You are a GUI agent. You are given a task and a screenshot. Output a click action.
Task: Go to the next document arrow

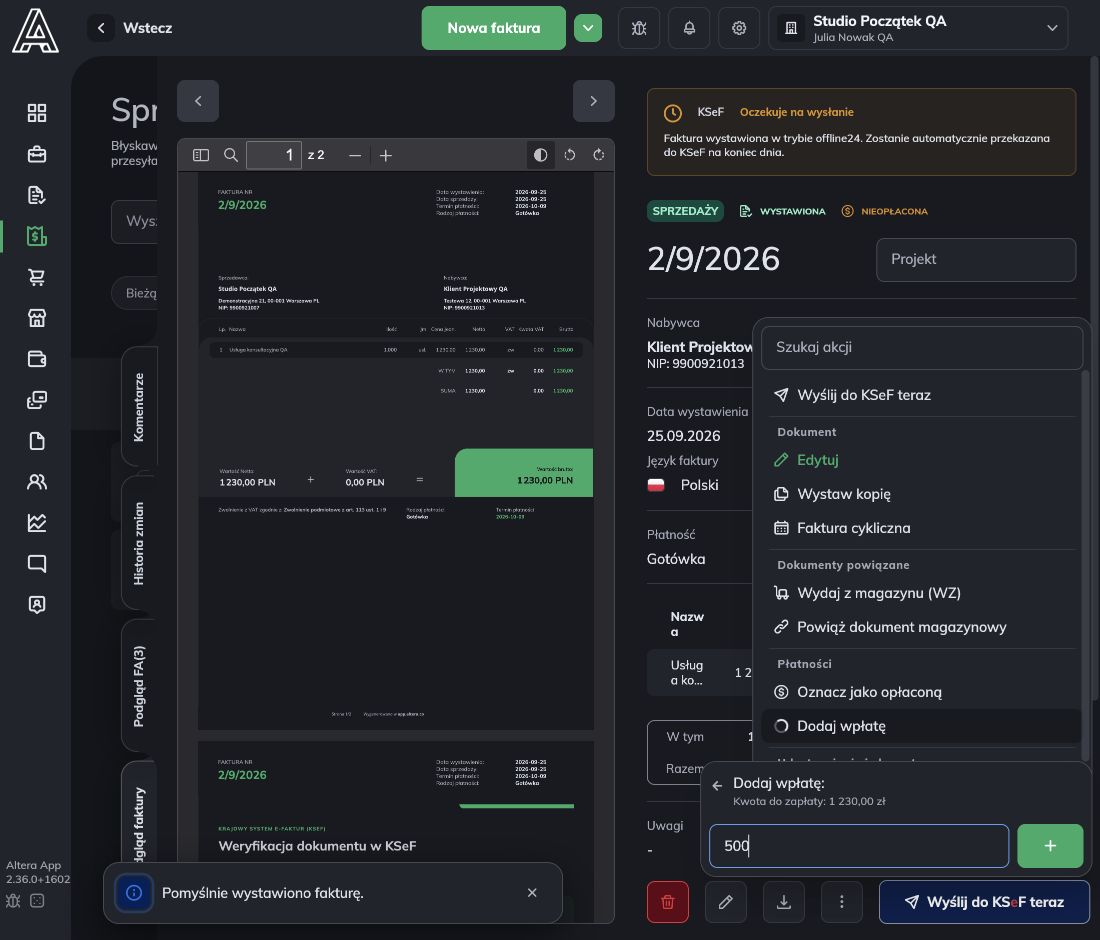coord(593,101)
